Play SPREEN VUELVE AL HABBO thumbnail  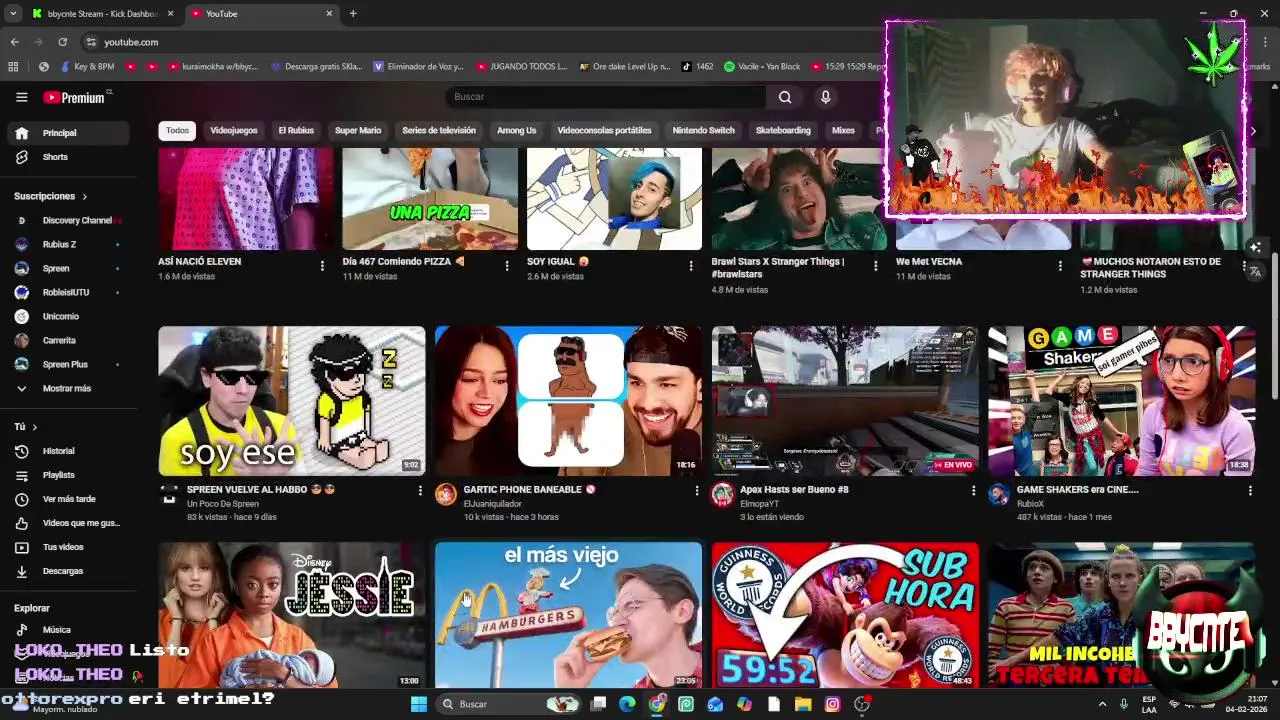click(x=292, y=400)
